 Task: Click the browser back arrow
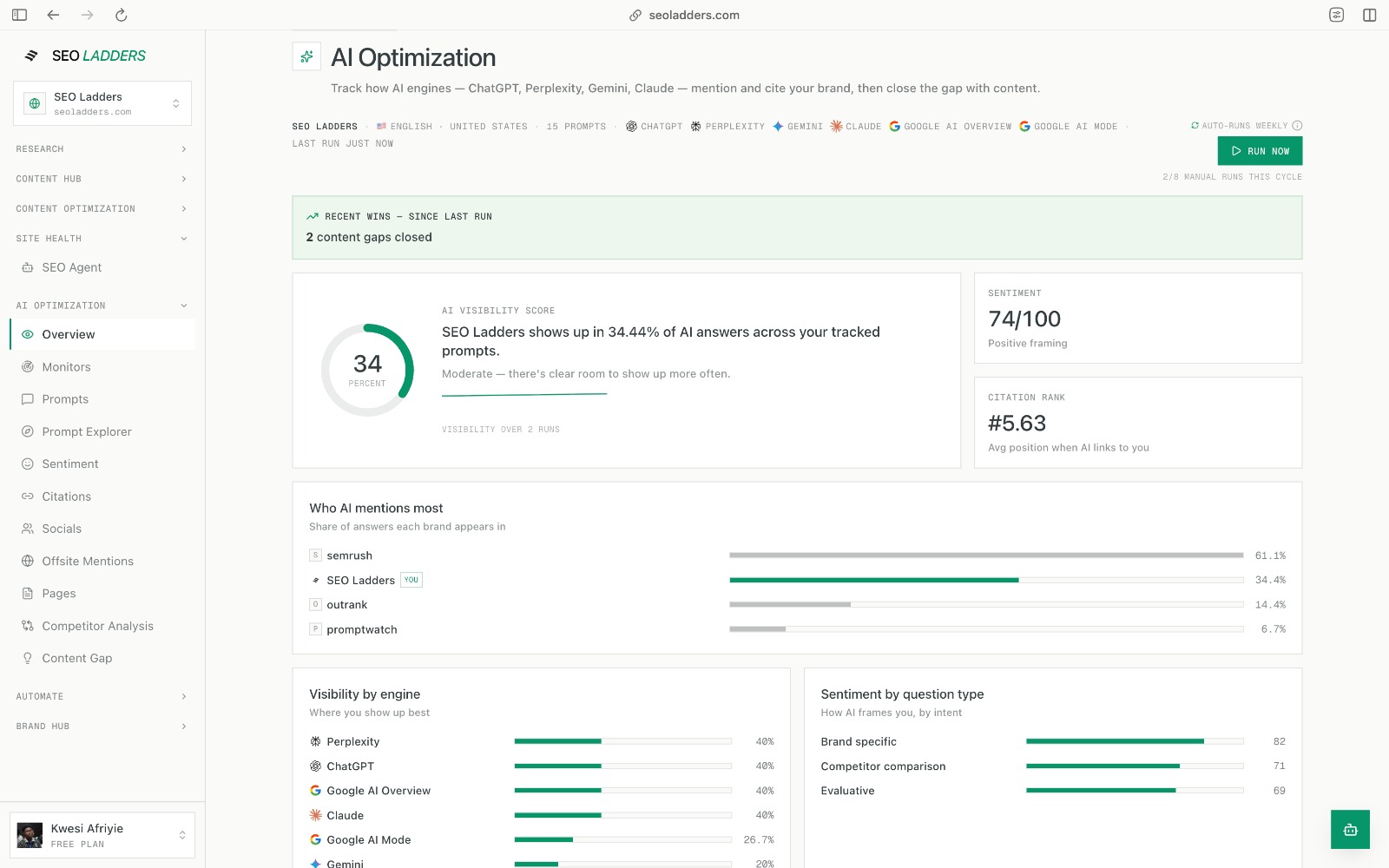tap(53, 15)
